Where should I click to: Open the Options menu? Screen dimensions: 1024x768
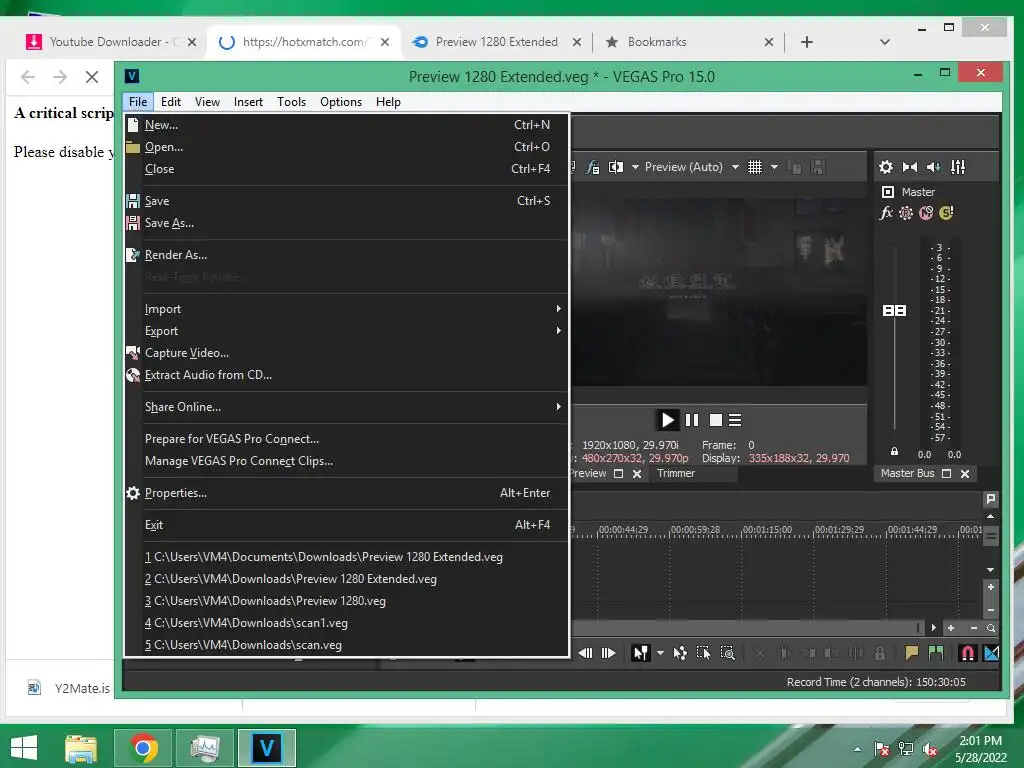click(x=341, y=102)
